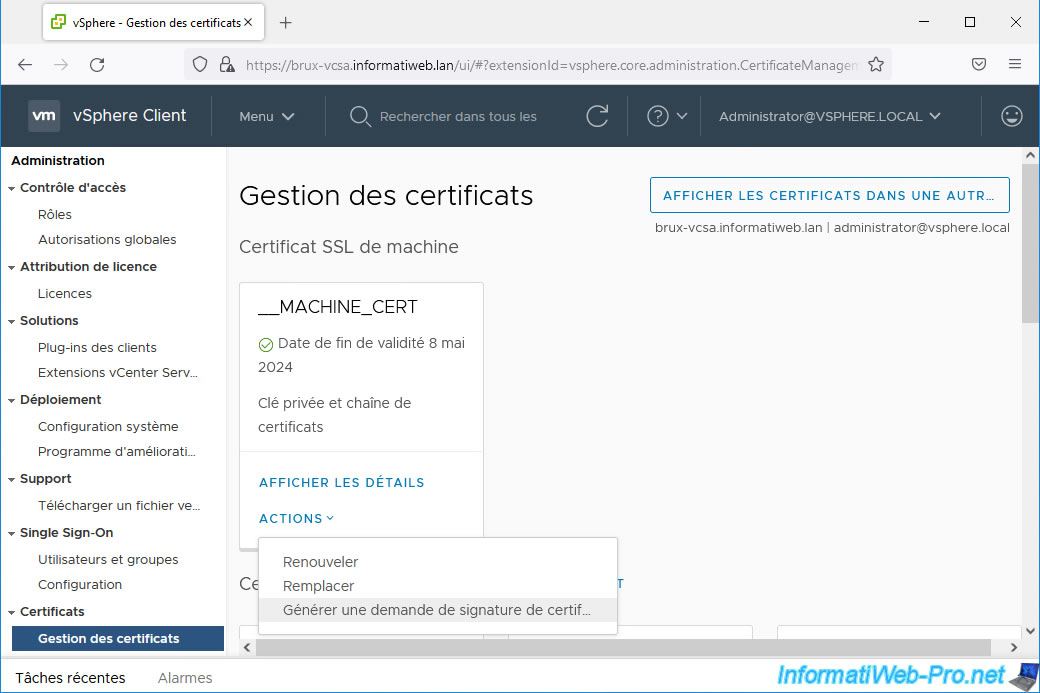This screenshot has height=693, width=1040.
Task: Open the Firefox hamburger menu
Action: tap(1015, 64)
